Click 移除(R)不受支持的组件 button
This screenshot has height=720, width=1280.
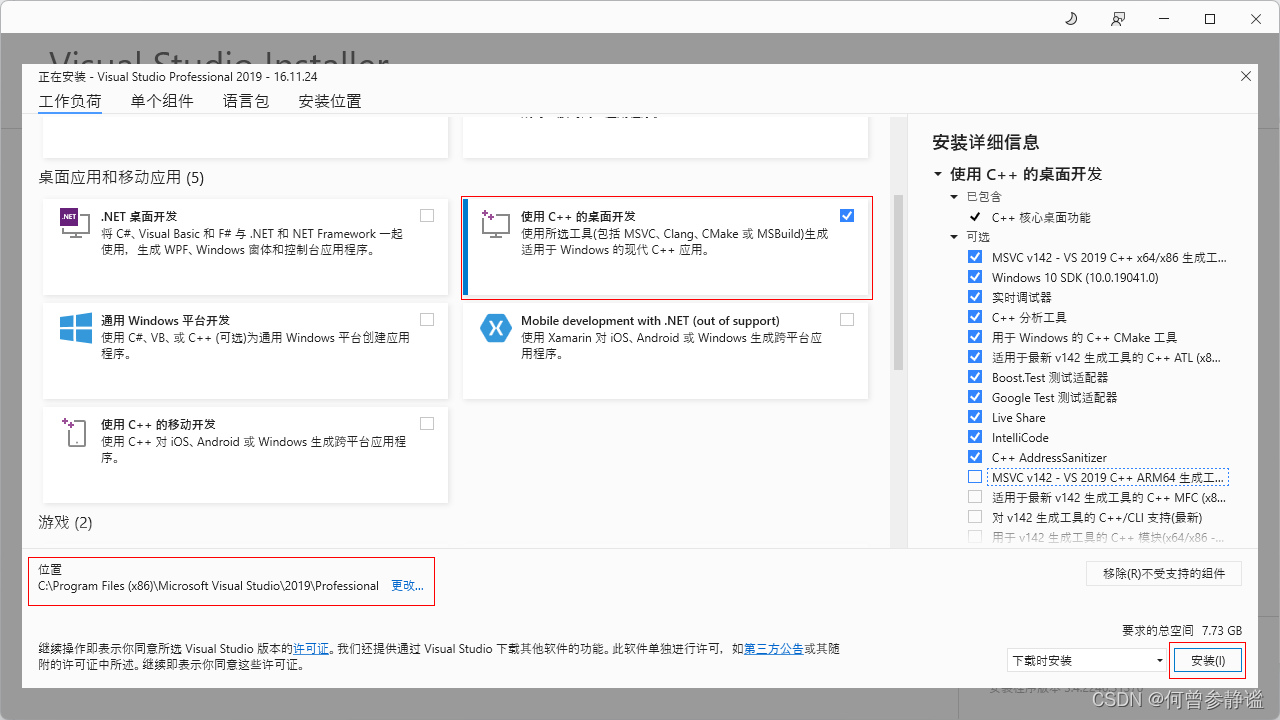tap(1164, 573)
